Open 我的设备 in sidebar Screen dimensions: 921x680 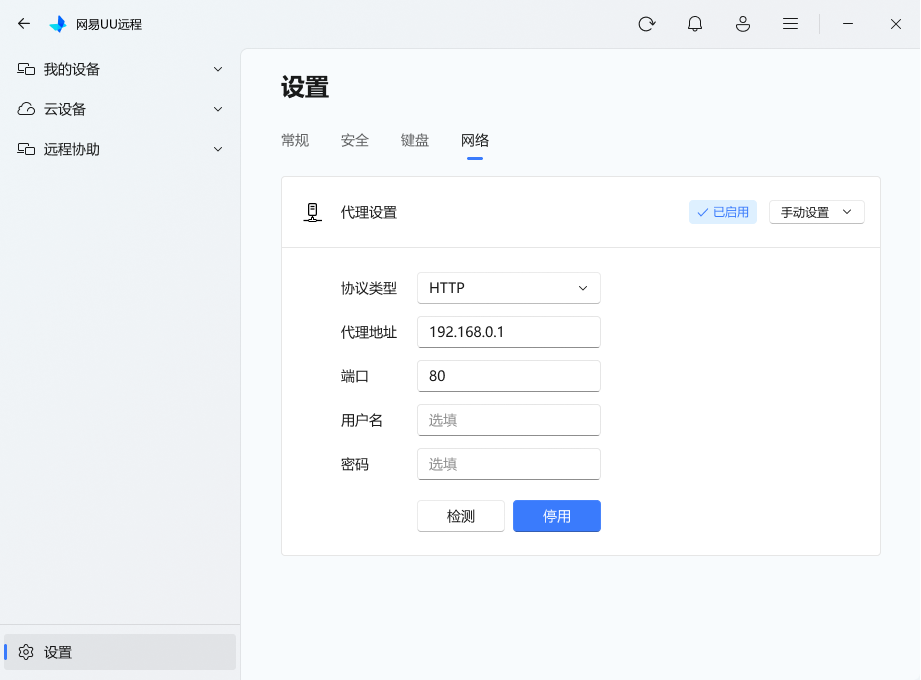click(120, 69)
